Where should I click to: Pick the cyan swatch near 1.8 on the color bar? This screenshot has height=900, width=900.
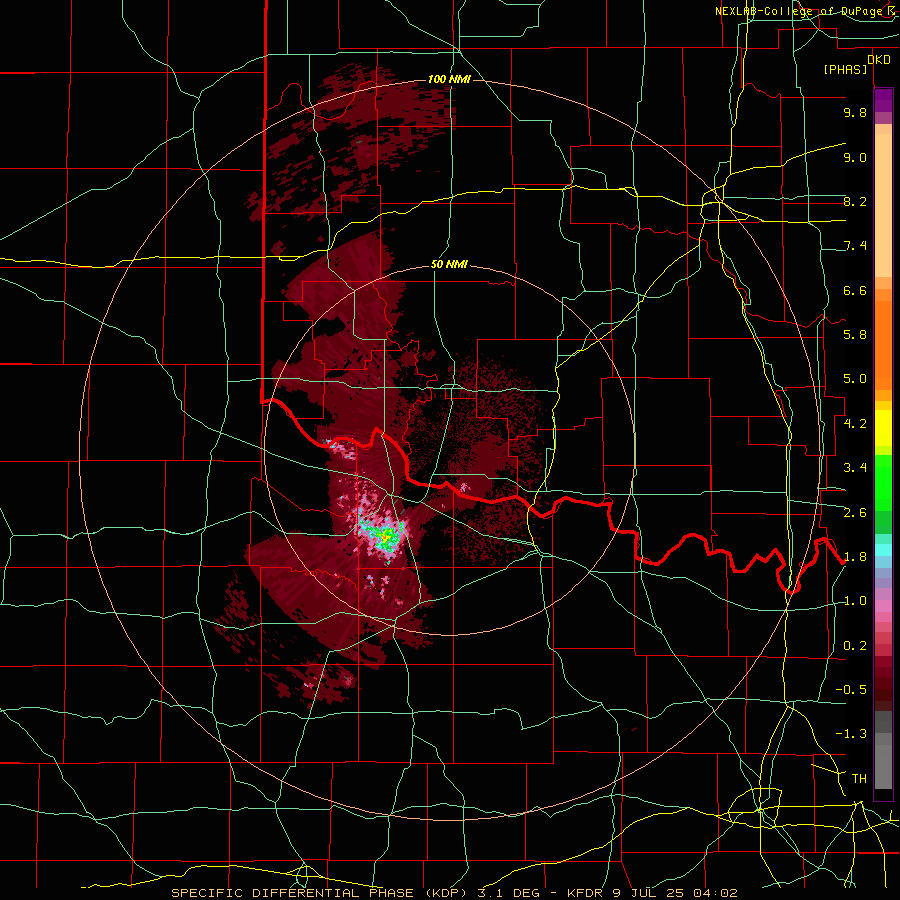(883, 550)
